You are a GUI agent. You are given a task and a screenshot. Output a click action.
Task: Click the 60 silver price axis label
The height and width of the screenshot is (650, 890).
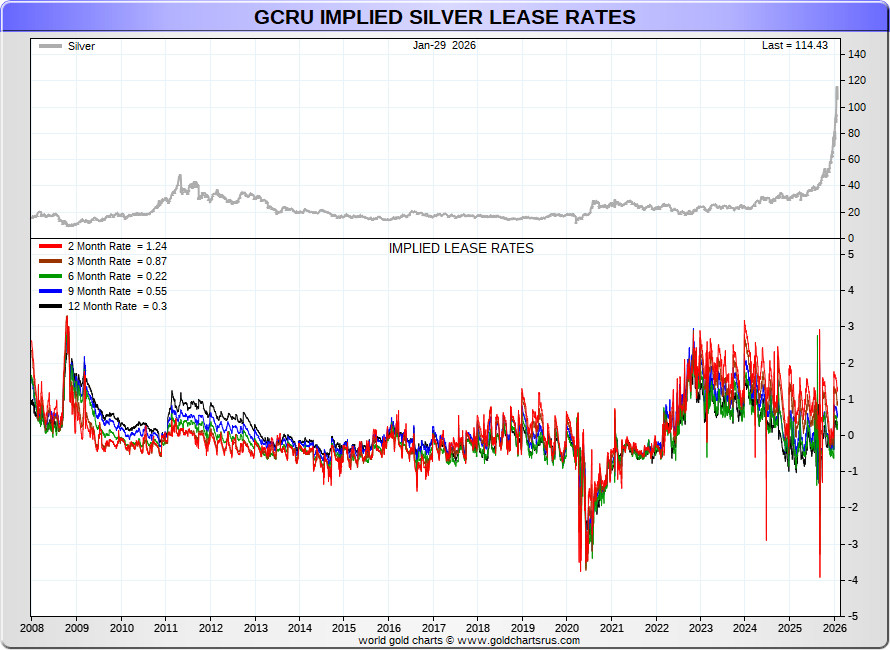pyautogui.click(x=854, y=160)
